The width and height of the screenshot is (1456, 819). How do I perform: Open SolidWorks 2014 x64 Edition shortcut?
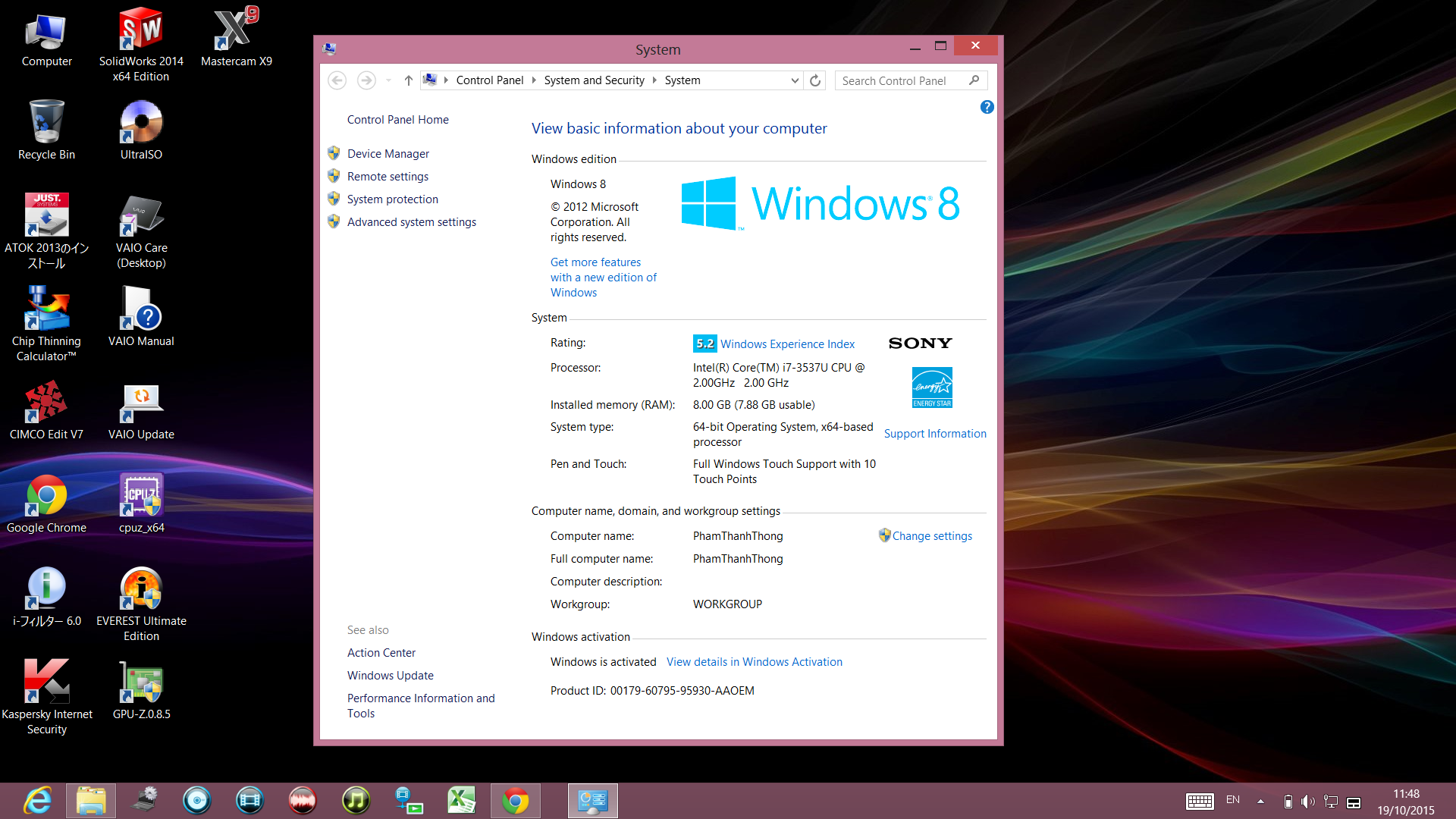pos(141,44)
